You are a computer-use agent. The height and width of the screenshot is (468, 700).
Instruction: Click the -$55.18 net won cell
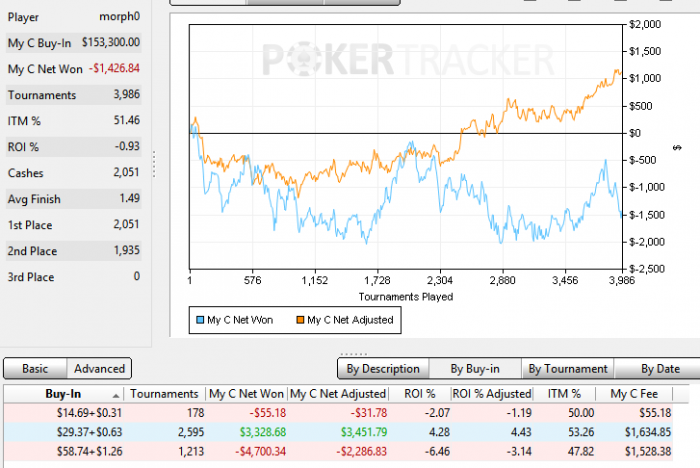(267, 413)
